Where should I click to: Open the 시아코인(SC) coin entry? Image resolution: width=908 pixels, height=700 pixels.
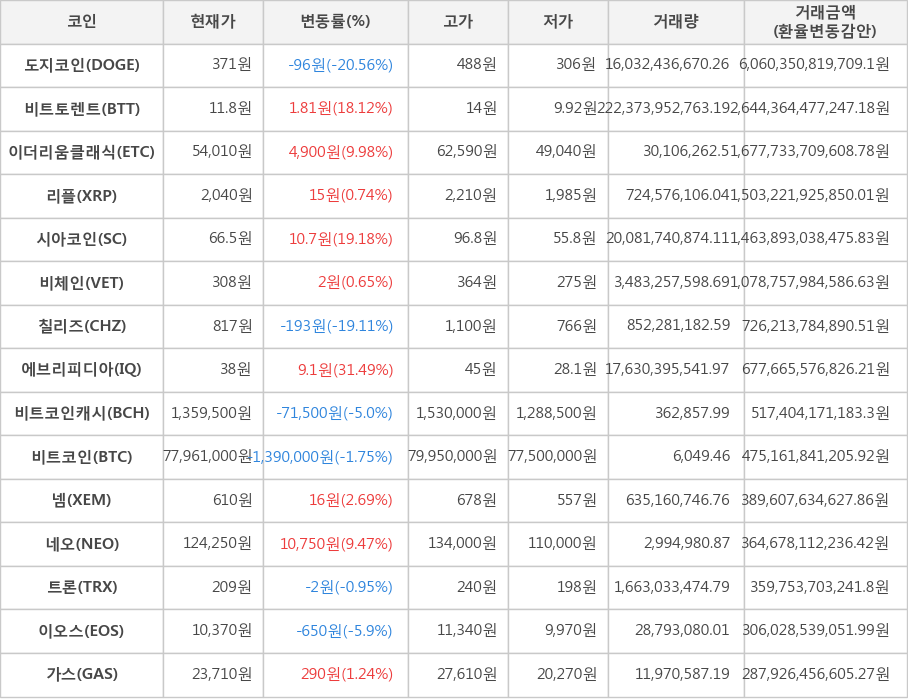pos(82,239)
